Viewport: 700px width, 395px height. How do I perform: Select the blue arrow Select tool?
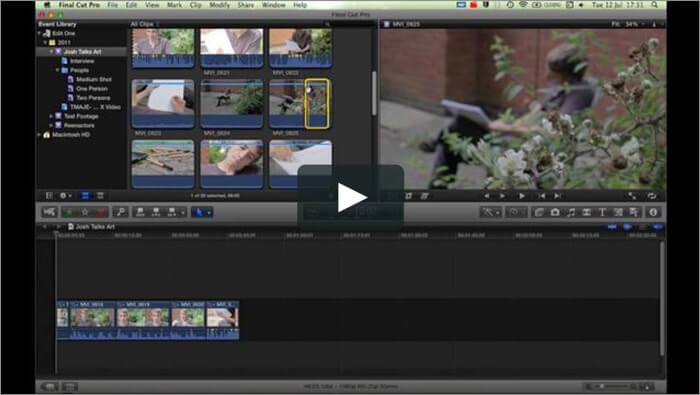(199, 212)
